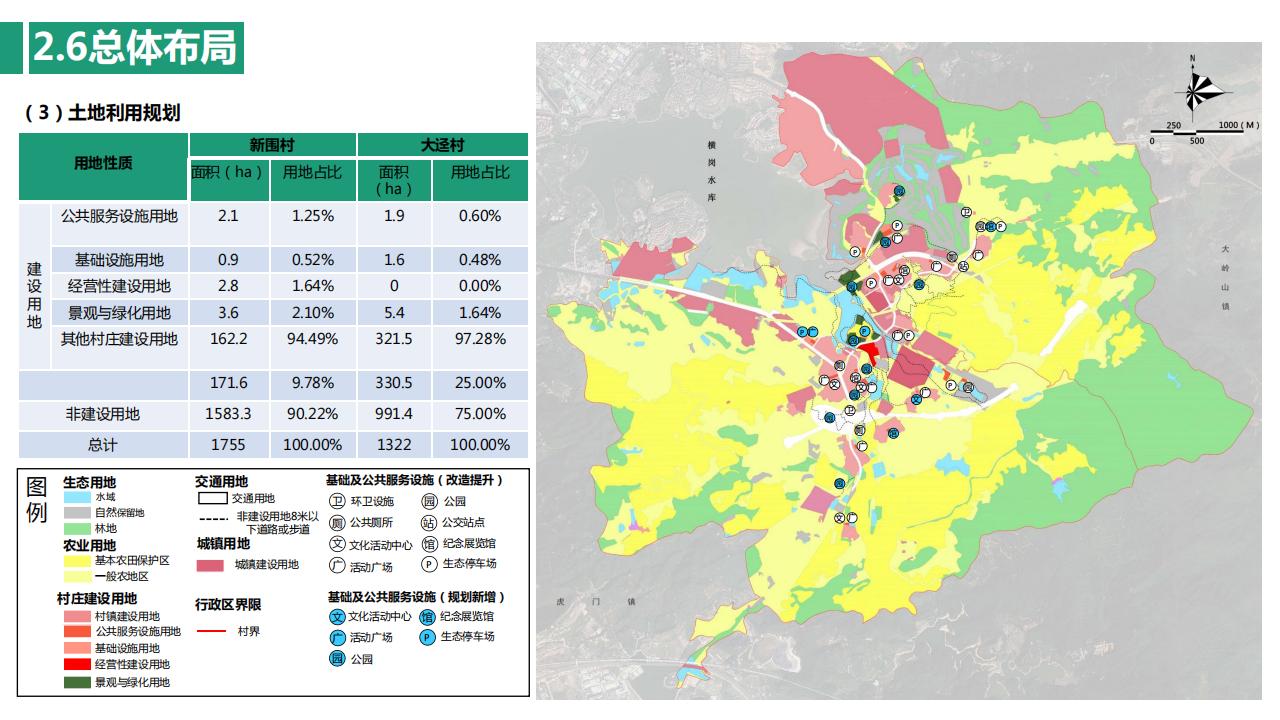The width and height of the screenshot is (1280, 720).
Task: Click the 横岗水库 label on map
Action: tap(711, 172)
